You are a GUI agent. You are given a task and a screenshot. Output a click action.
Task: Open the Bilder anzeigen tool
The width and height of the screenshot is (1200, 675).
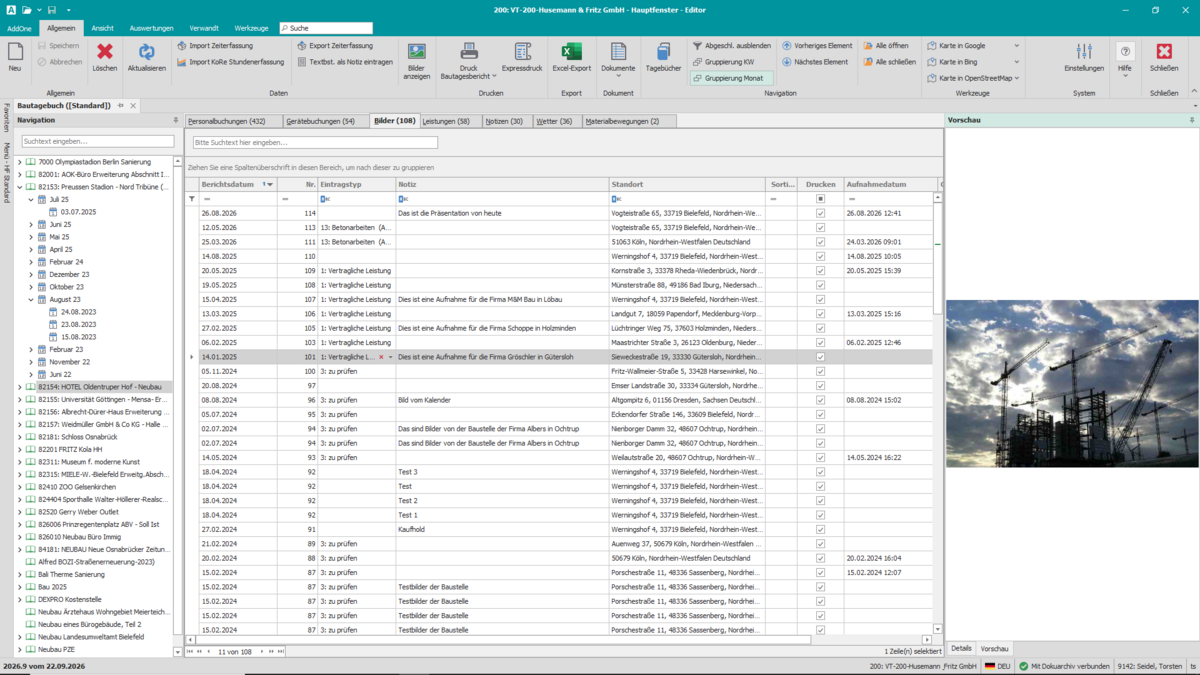417,52
